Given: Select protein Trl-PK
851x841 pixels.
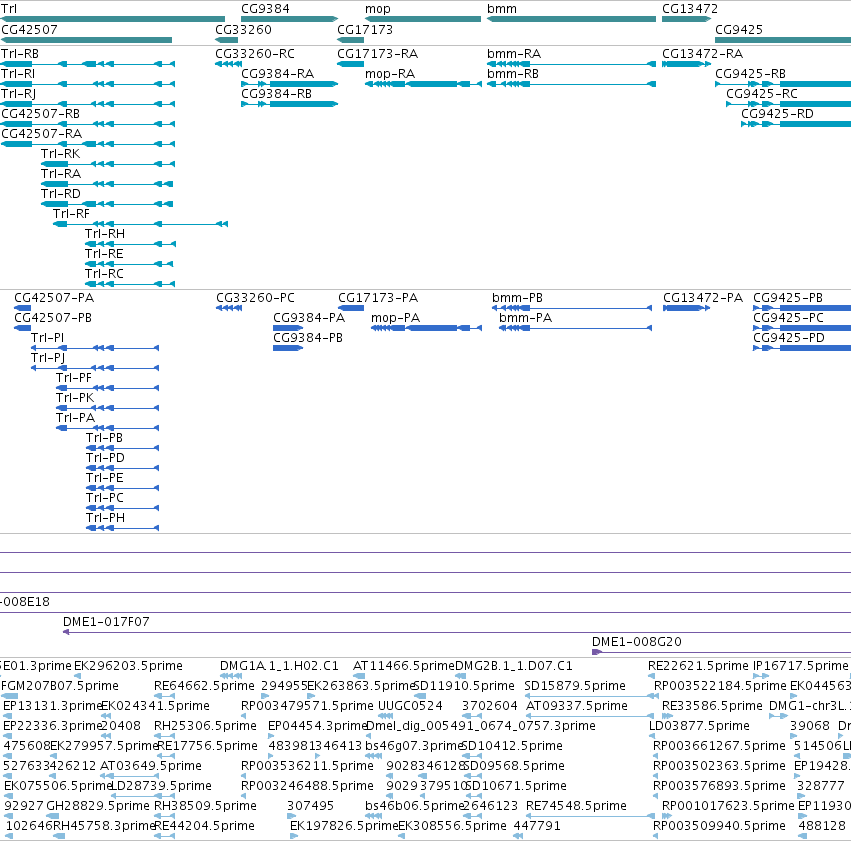Looking at the screenshot, I should click(x=107, y=408).
